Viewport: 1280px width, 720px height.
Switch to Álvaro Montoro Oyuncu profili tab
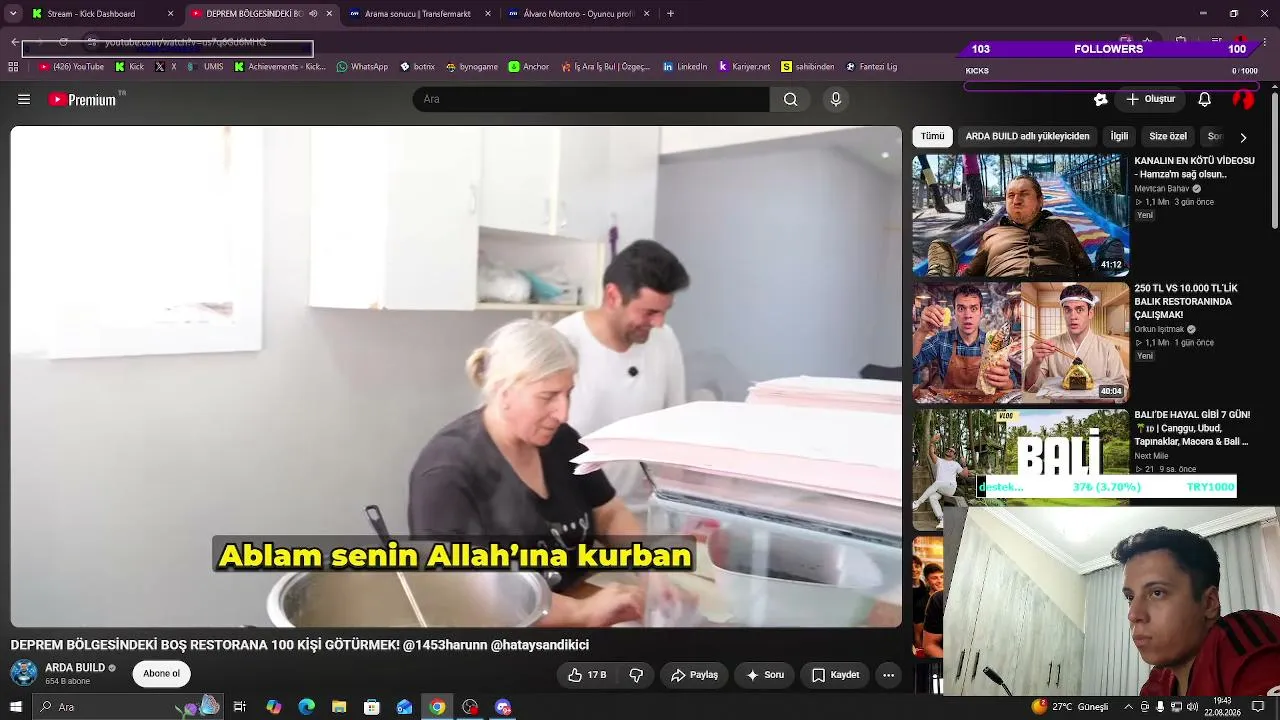tap(578, 14)
